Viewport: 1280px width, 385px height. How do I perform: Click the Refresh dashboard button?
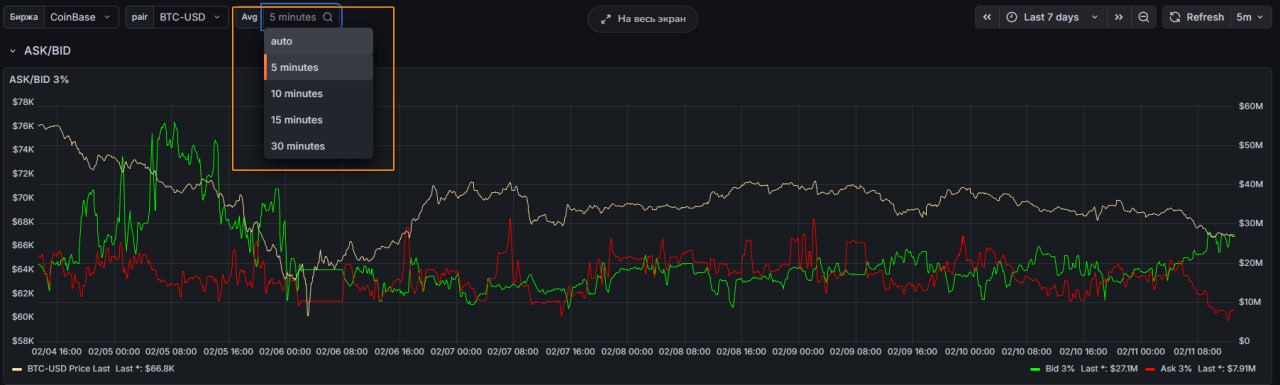click(x=1195, y=17)
